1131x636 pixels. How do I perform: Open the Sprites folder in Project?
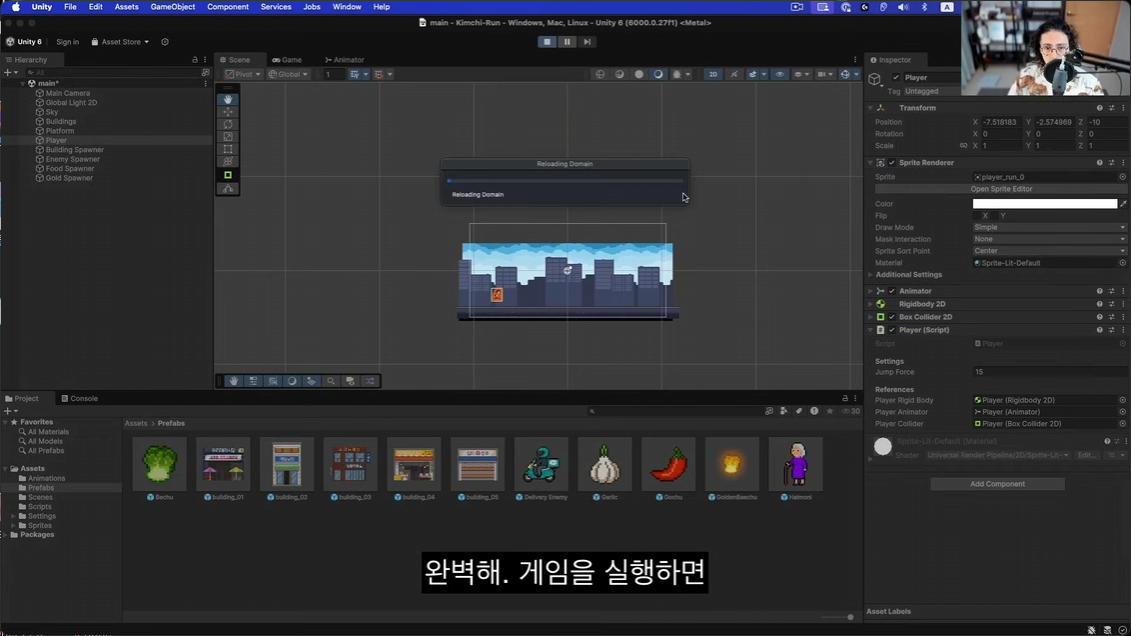39,526
